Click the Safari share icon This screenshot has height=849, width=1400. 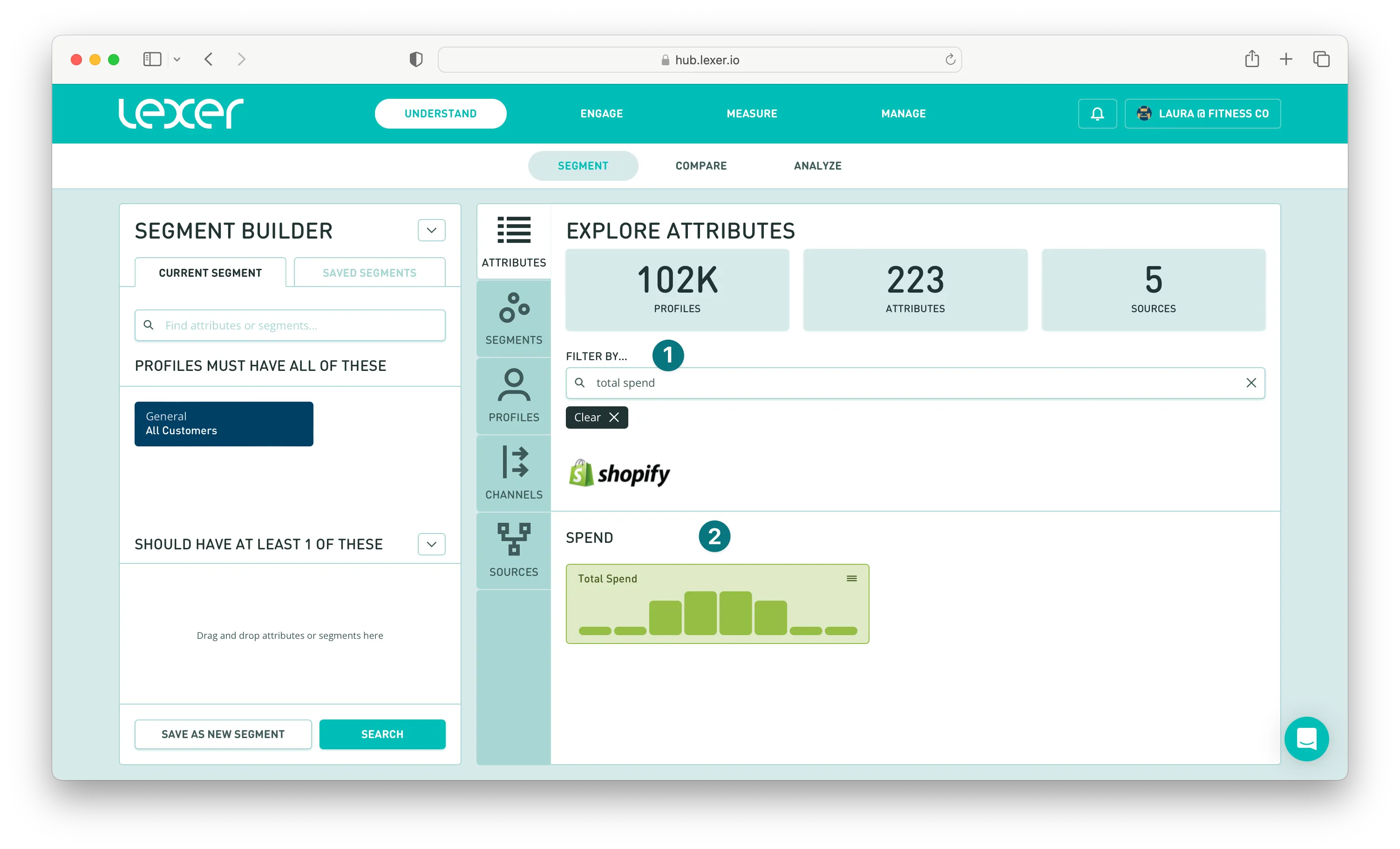click(x=1252, y=59)
